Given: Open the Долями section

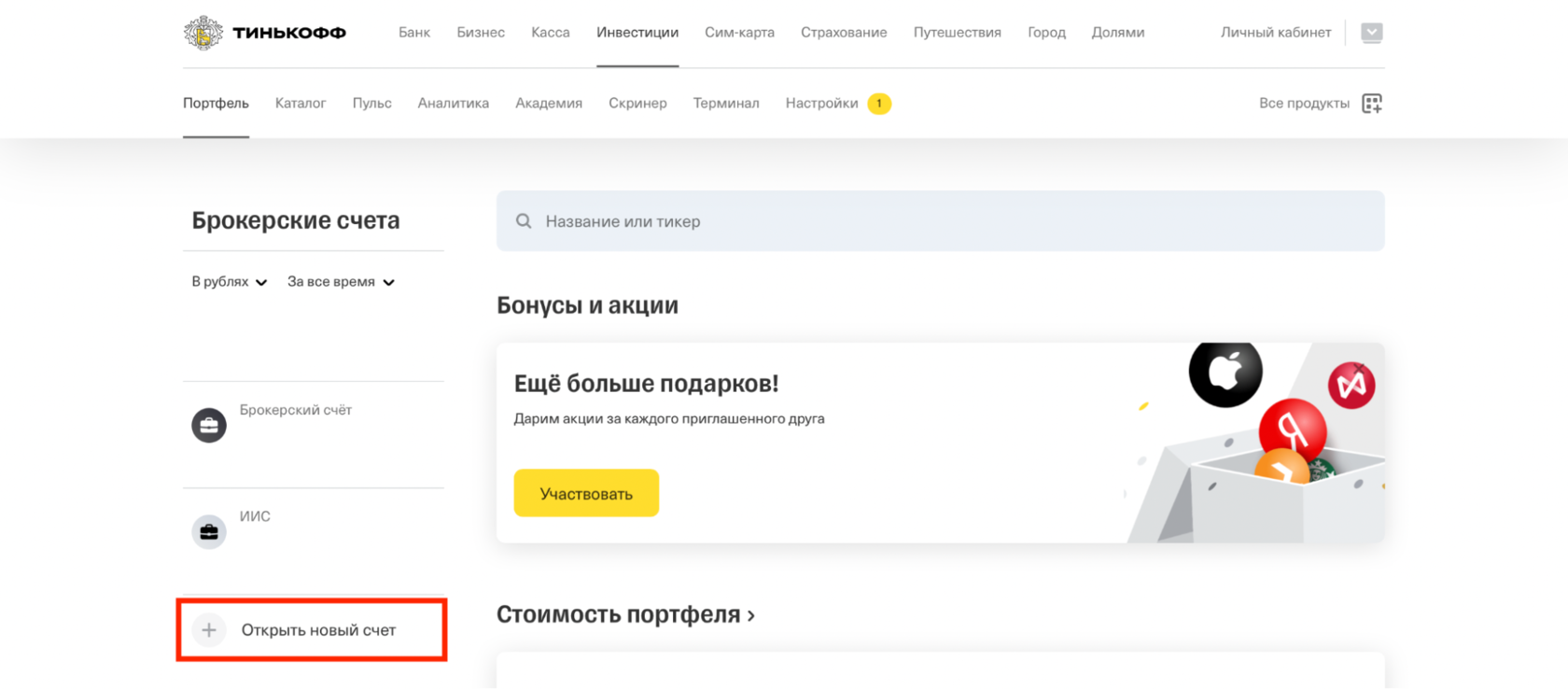Looking at the screenshot, I should pyautogui.click(x=1118, y=33).
